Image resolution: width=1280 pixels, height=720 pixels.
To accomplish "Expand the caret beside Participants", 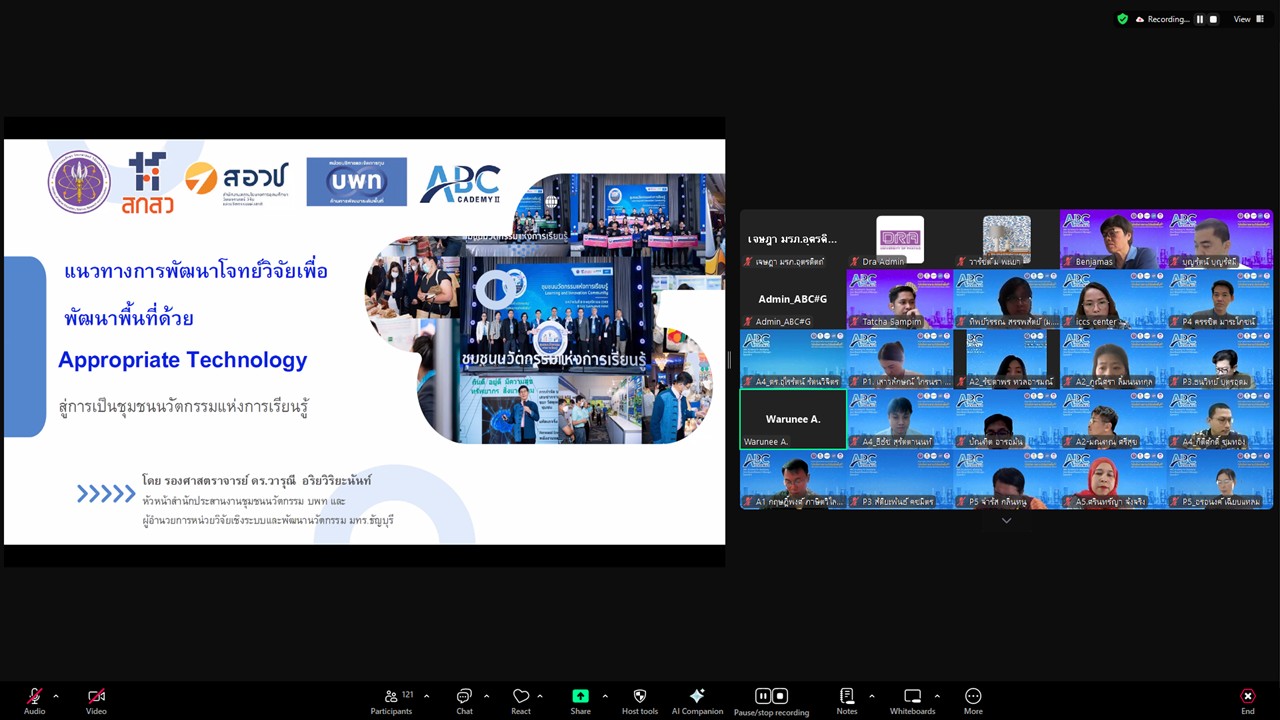I will pos(427,696).
